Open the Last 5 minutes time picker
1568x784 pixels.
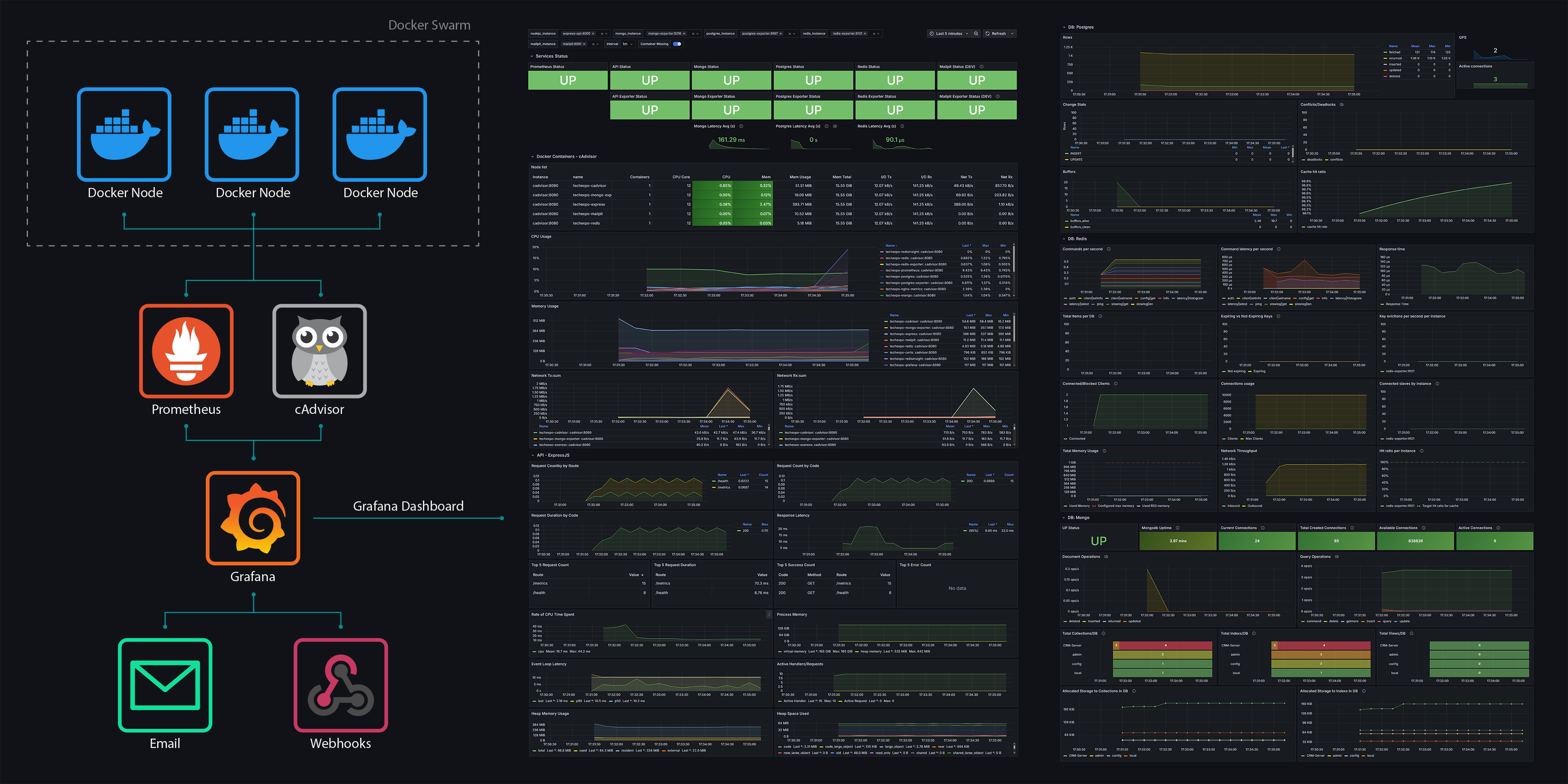(949, 34)
